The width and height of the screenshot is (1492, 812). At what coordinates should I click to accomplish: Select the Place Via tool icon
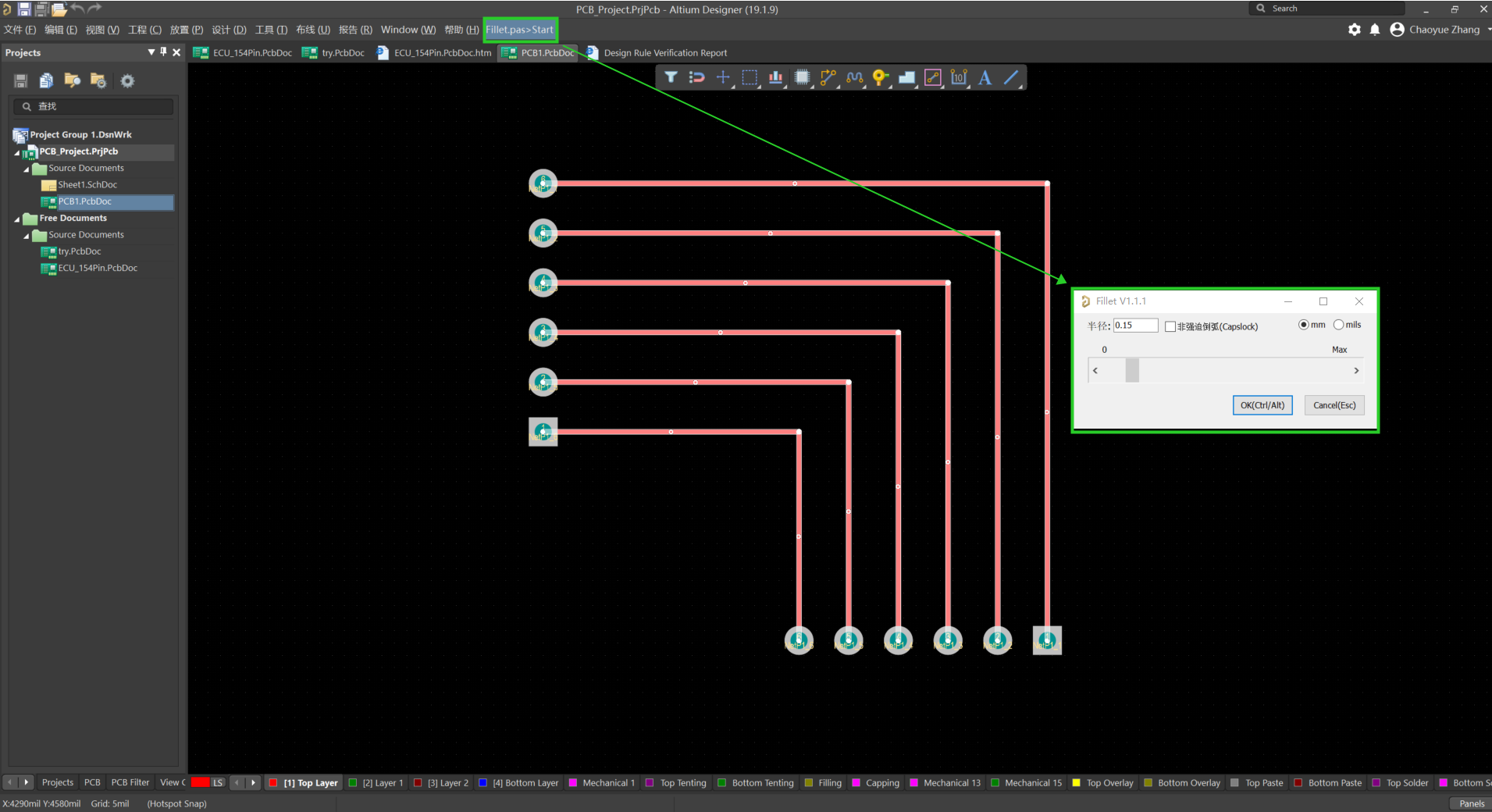pyautogui.click(x=880, y=77)
